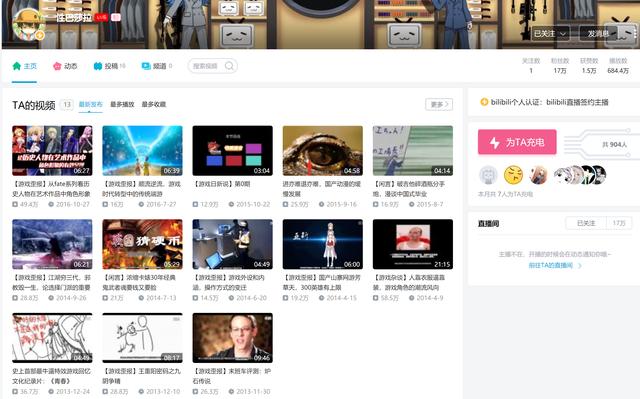The image size is (640, 399).
Task: Play the 21:15 video thumbnail
Action: (x=413, y=244)
